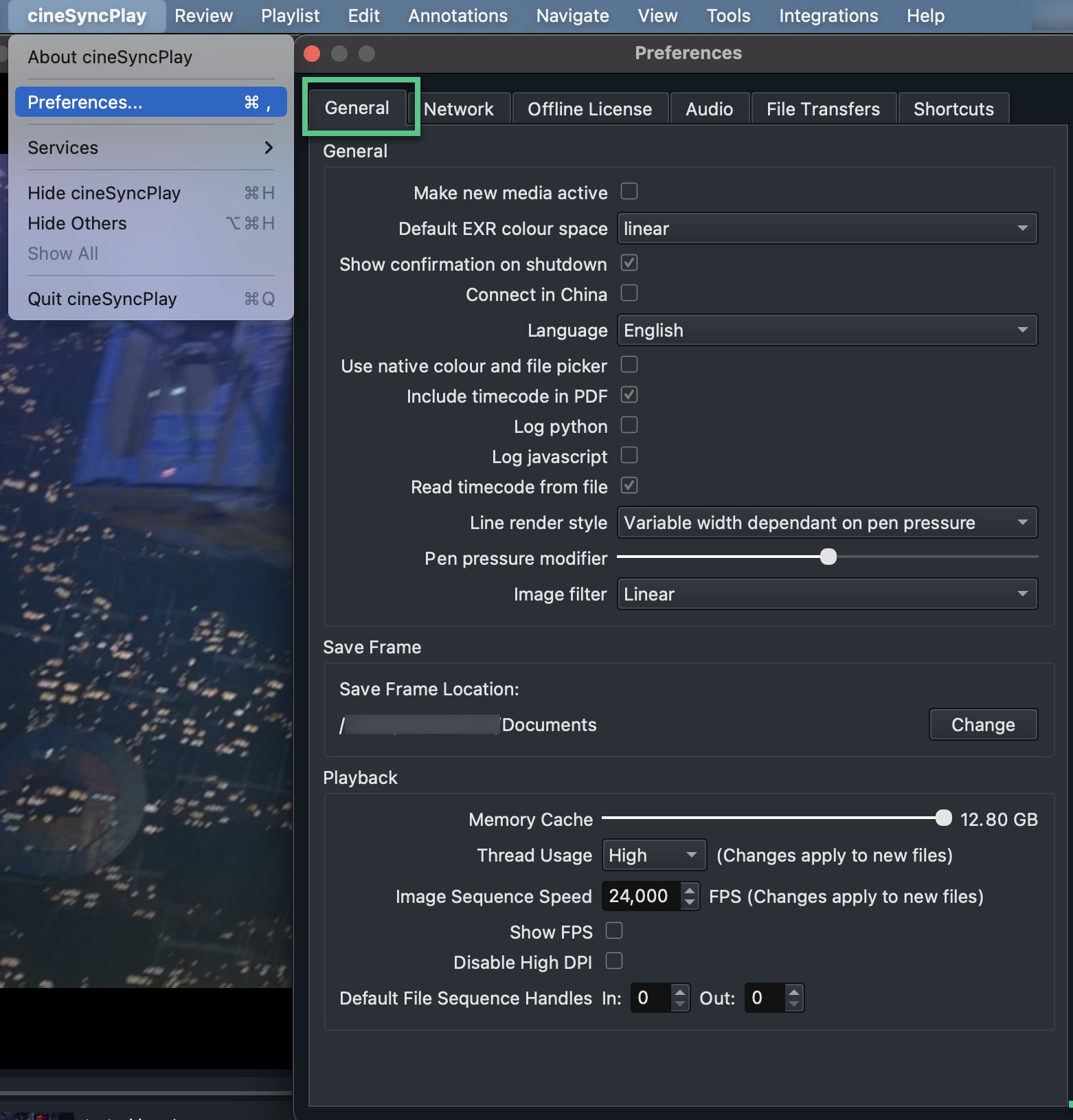Enable the Log python checkbox
The width and height of the screenshot is (1073, 1120).
pyautogui.click(x=629, y=425)
